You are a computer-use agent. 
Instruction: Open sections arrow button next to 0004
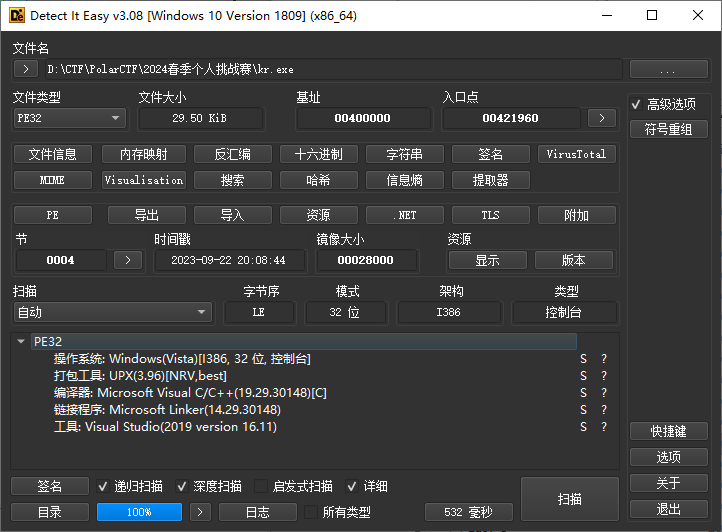[128, 260]
